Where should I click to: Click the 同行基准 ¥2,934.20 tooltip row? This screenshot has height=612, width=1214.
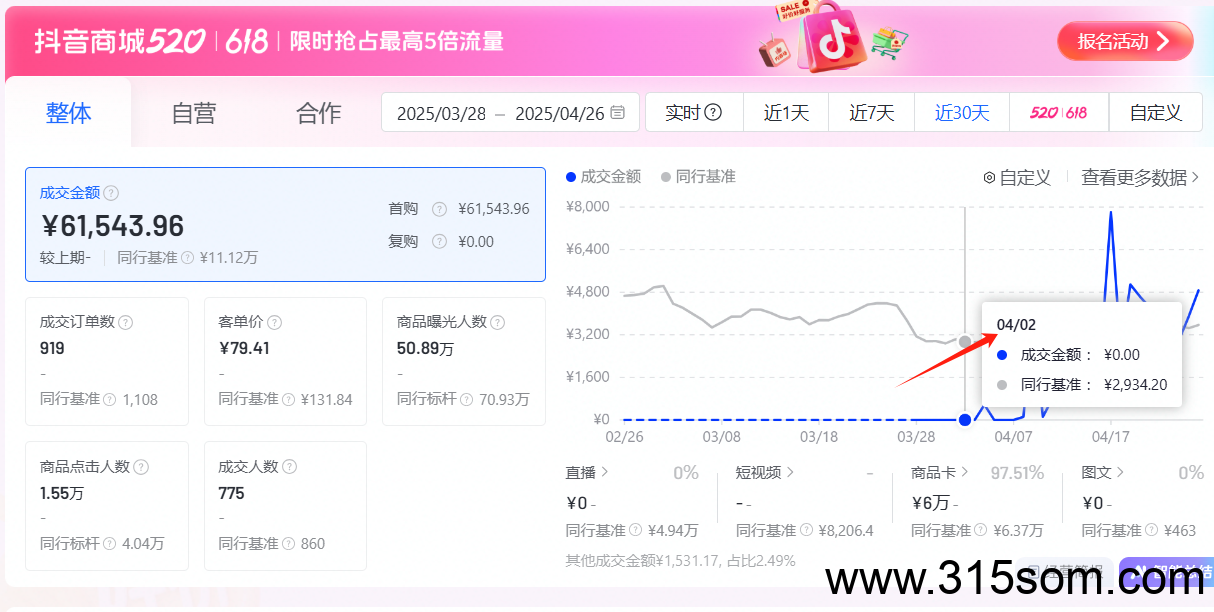[1082, 385]
